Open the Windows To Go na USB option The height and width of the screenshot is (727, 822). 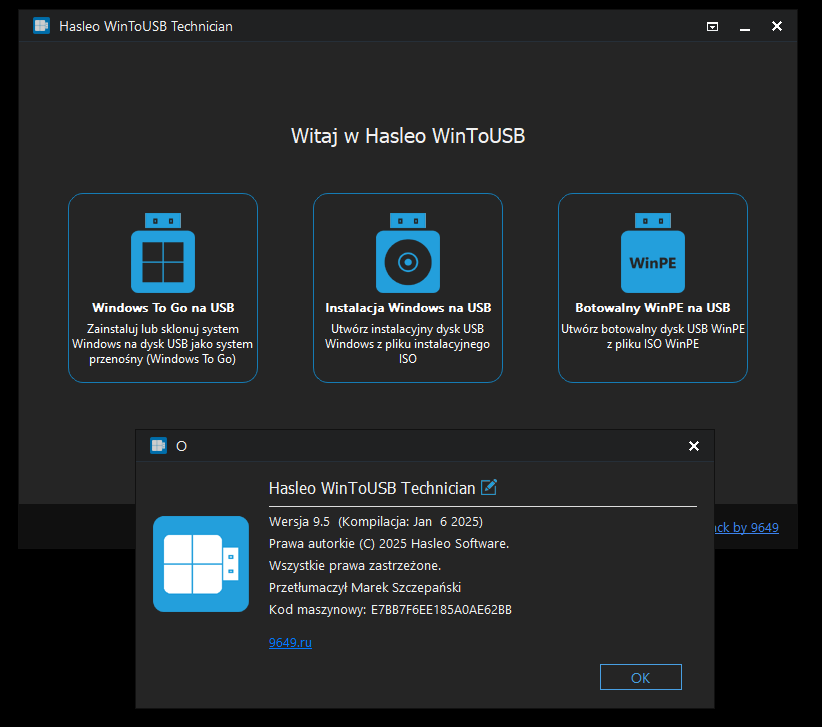pyautogui.click(x=163, y=288)
